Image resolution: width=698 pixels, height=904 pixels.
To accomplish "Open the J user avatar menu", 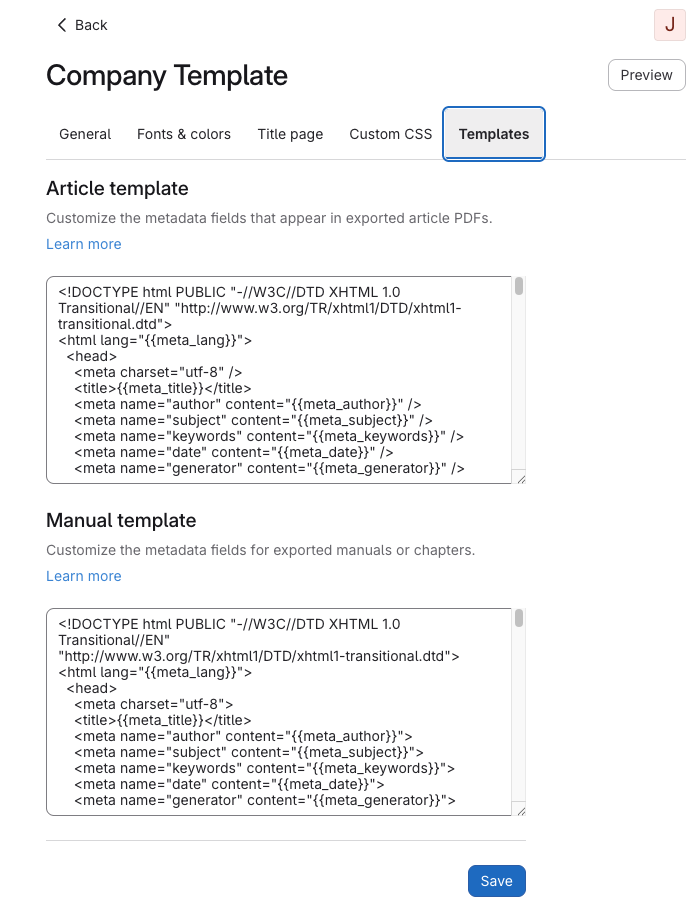I will pyautogui.click(x=669, y=25).
